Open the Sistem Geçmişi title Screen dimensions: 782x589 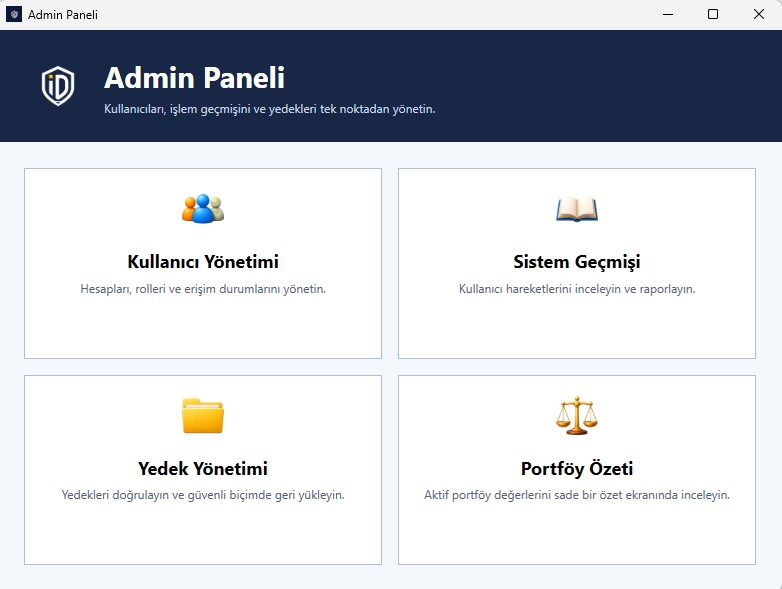(577, 262)
